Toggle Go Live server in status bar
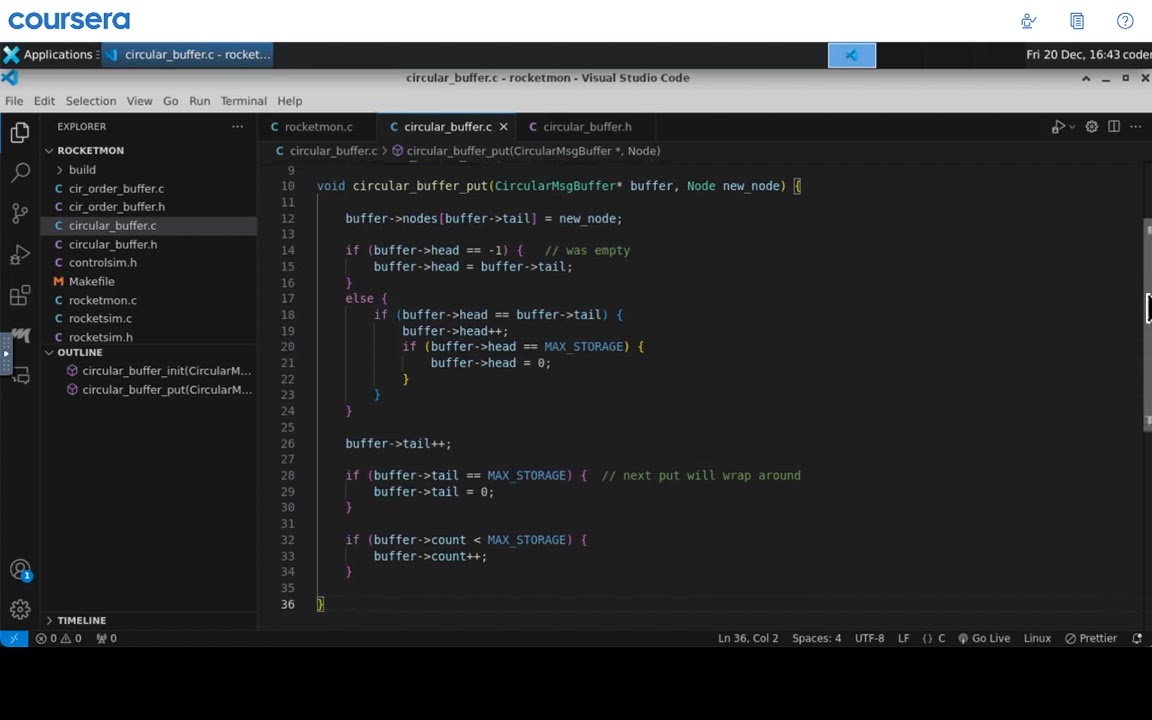The width and height of the screenshot is (1152, 720). [x=983, y=638]
